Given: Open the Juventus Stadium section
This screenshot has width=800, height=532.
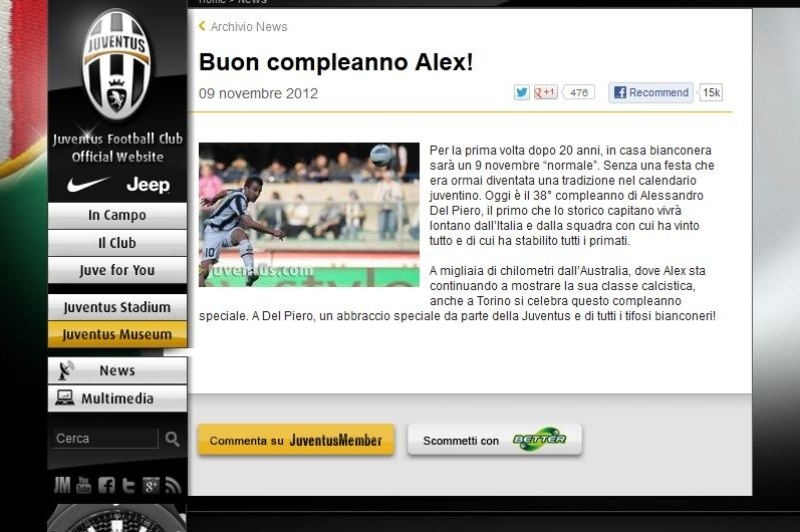Looking at the screenshot, I should [117, 308].
